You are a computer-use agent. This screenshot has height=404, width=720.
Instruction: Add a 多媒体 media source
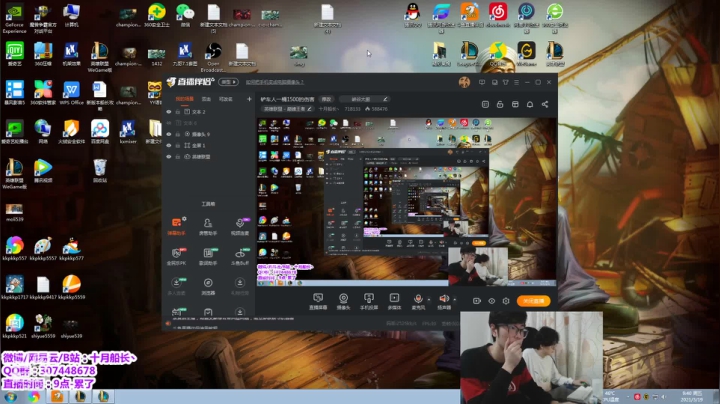[394, 301]
